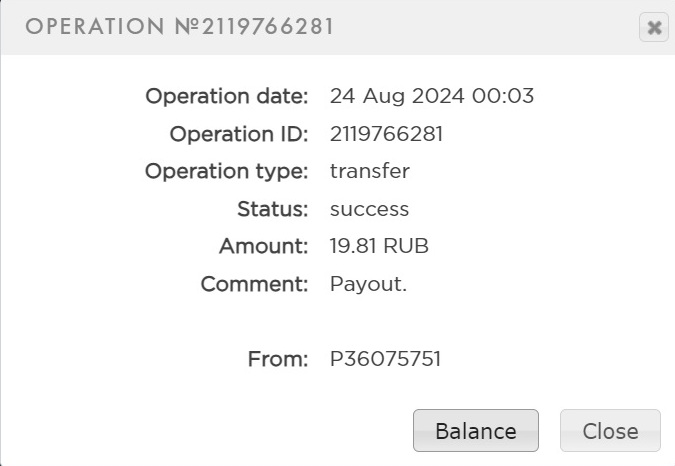This screenshot has height=466, width=675.
Task: Click the dialog title OPERATION №2119766281
Action: click(180, 27)
